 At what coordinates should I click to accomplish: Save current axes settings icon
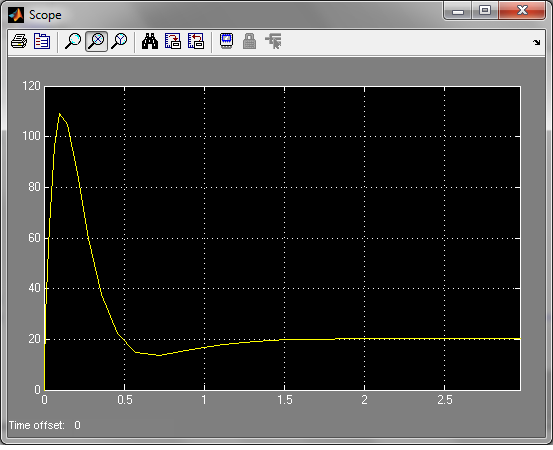tap(173, 41)
